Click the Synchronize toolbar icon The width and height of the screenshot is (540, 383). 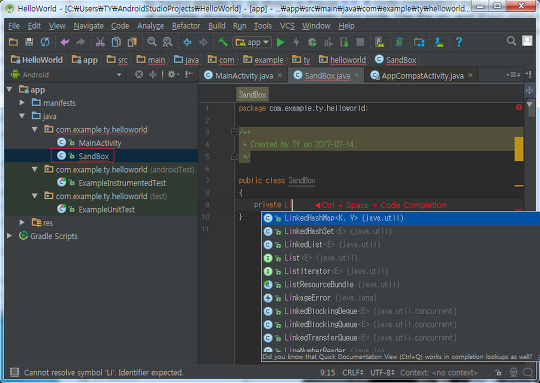coord(45,42)
